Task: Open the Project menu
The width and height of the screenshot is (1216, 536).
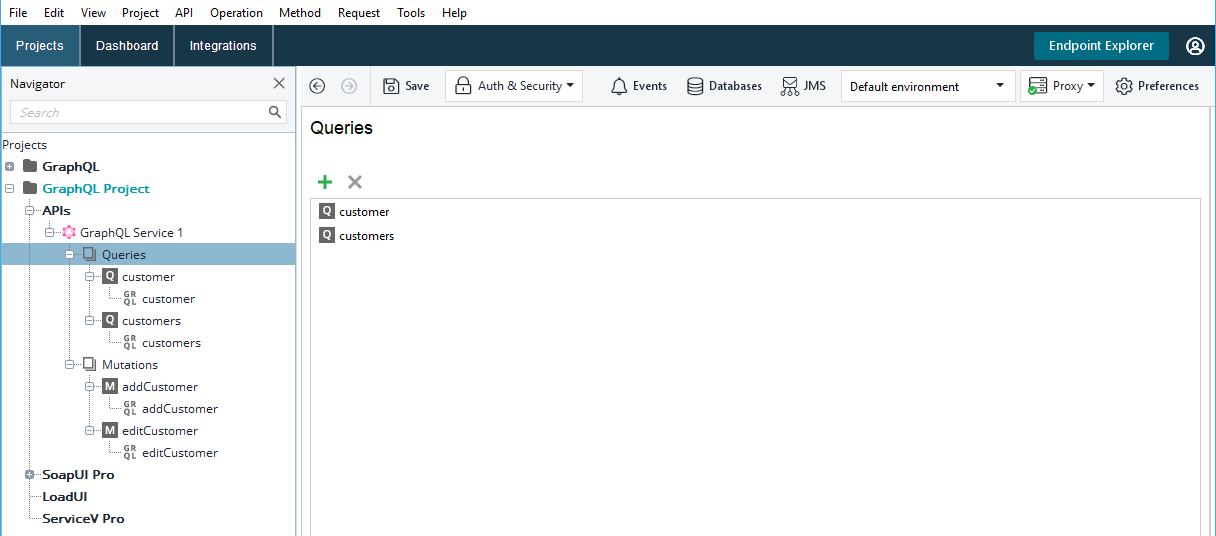Action: click(140, 13)
